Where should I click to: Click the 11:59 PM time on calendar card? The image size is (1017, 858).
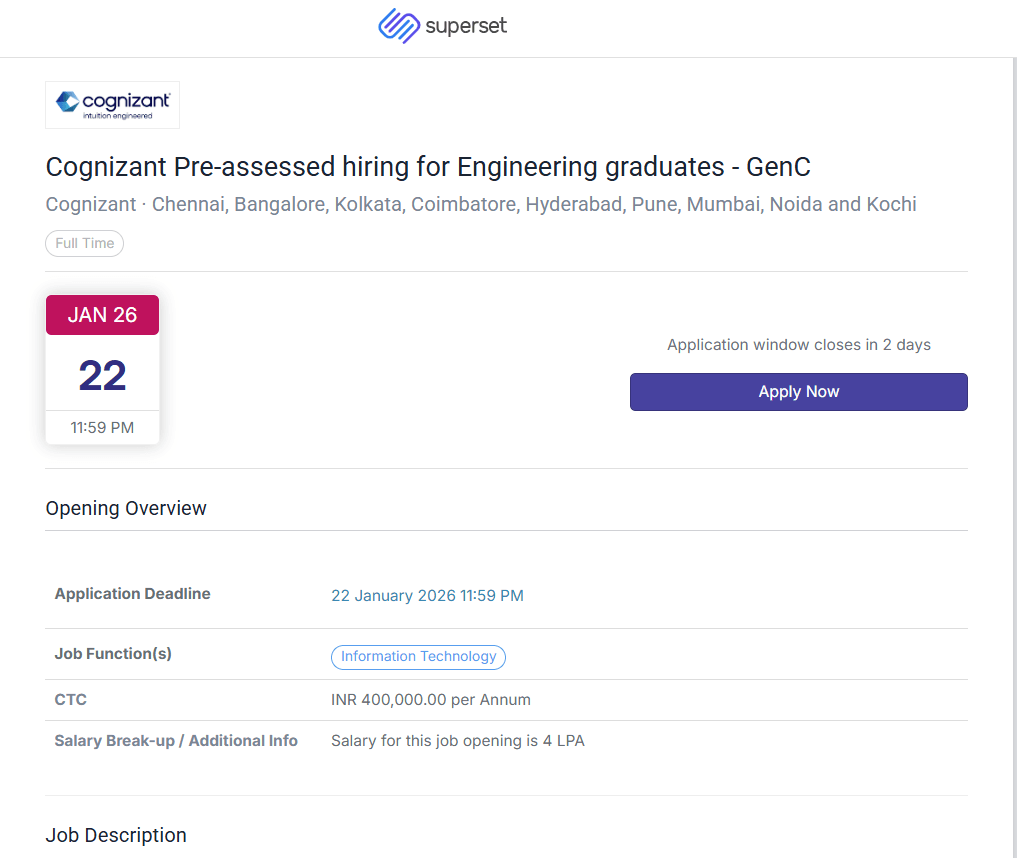coord(102,428)
